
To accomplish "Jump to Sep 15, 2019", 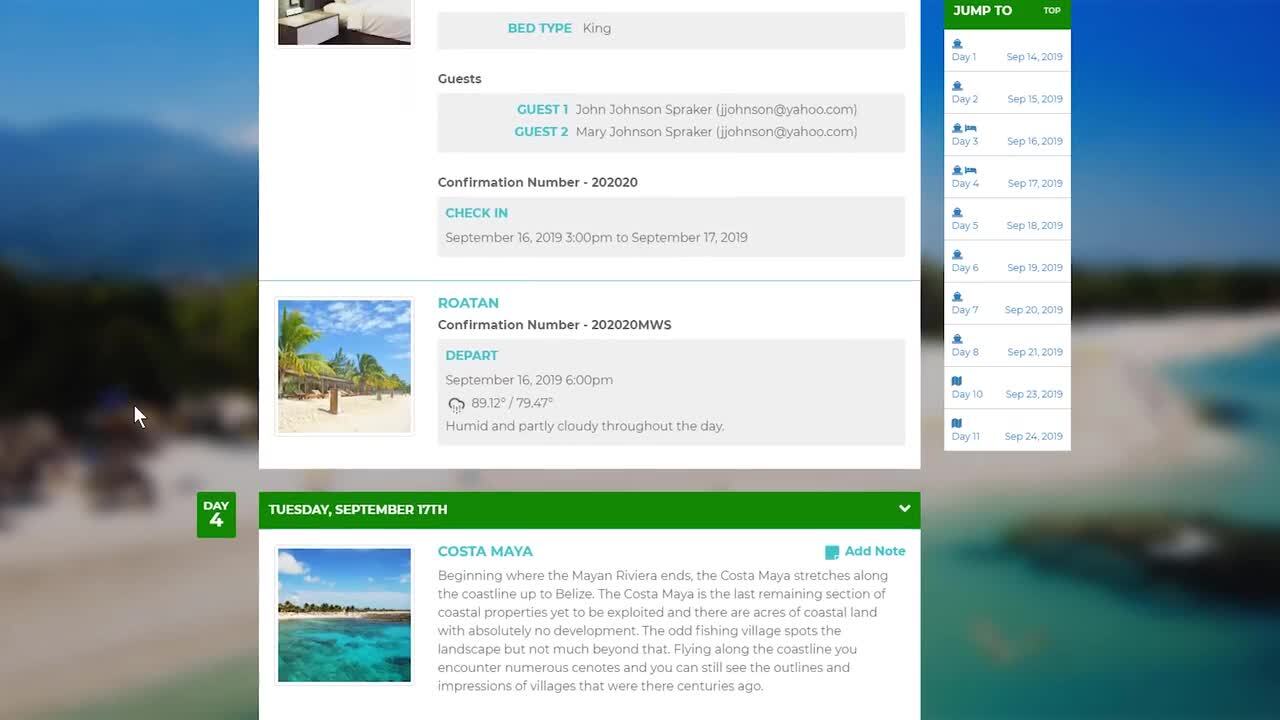I will 1035,99.
